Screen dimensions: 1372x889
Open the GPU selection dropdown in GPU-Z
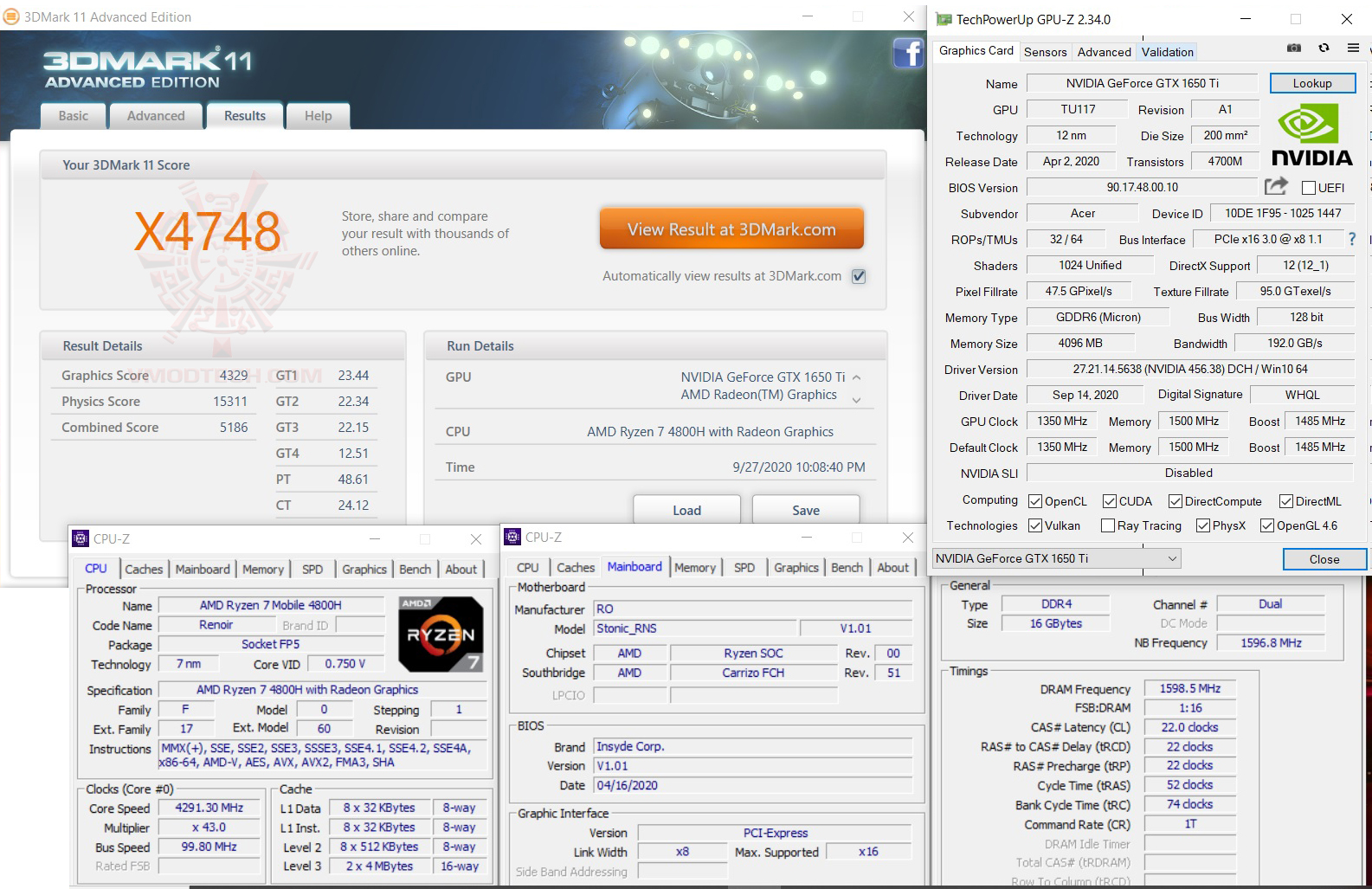tap(1056, 558)
